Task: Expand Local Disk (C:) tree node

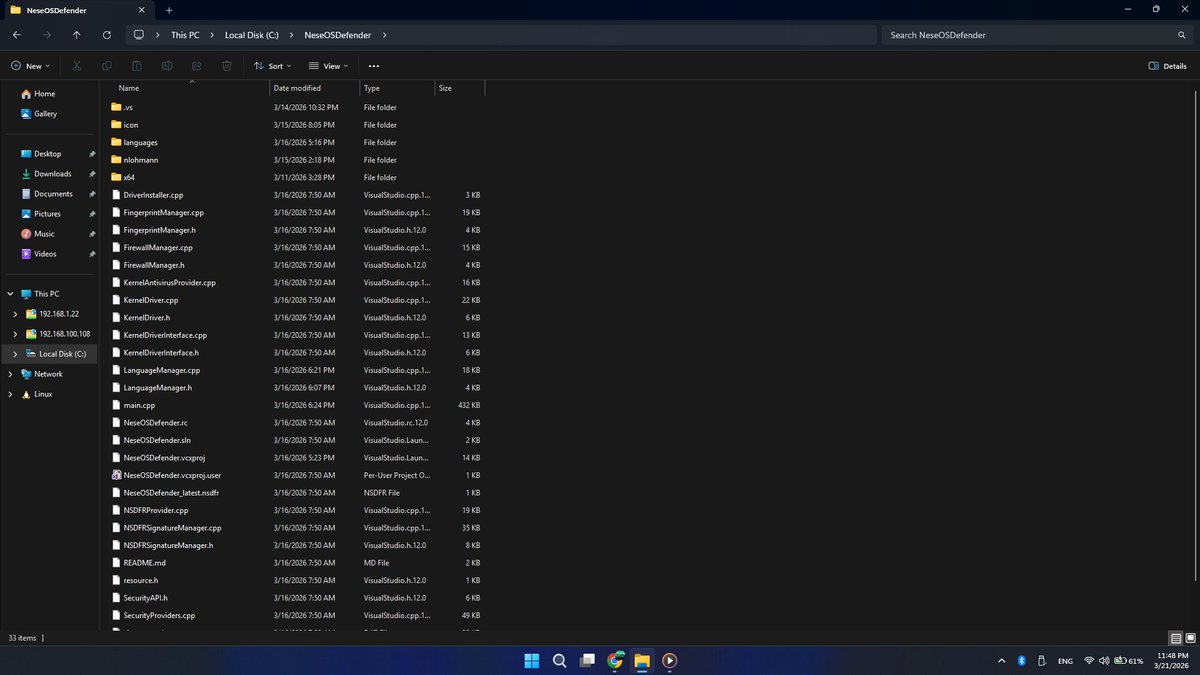Action: point(15,354)
